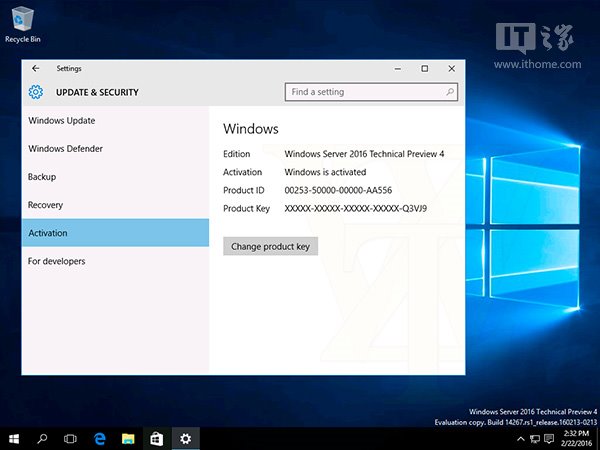The image size is (600, 450).
Task: Go back with the Settings back arrow
Action: (x=36, y=68)
